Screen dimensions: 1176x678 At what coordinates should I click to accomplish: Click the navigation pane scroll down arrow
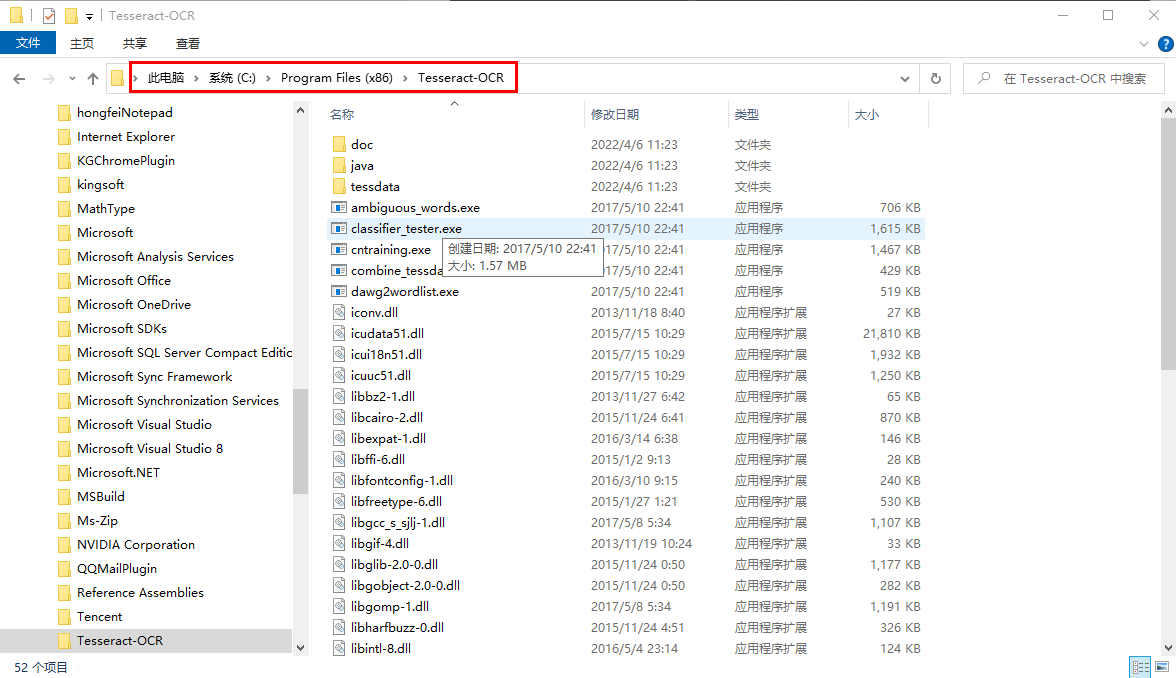301,648
